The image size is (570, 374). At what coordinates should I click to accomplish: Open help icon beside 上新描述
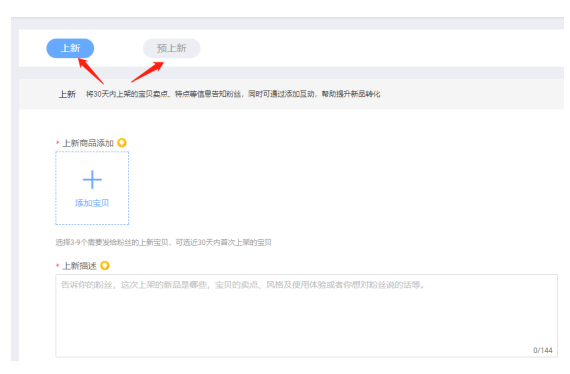tap(105, 265)
